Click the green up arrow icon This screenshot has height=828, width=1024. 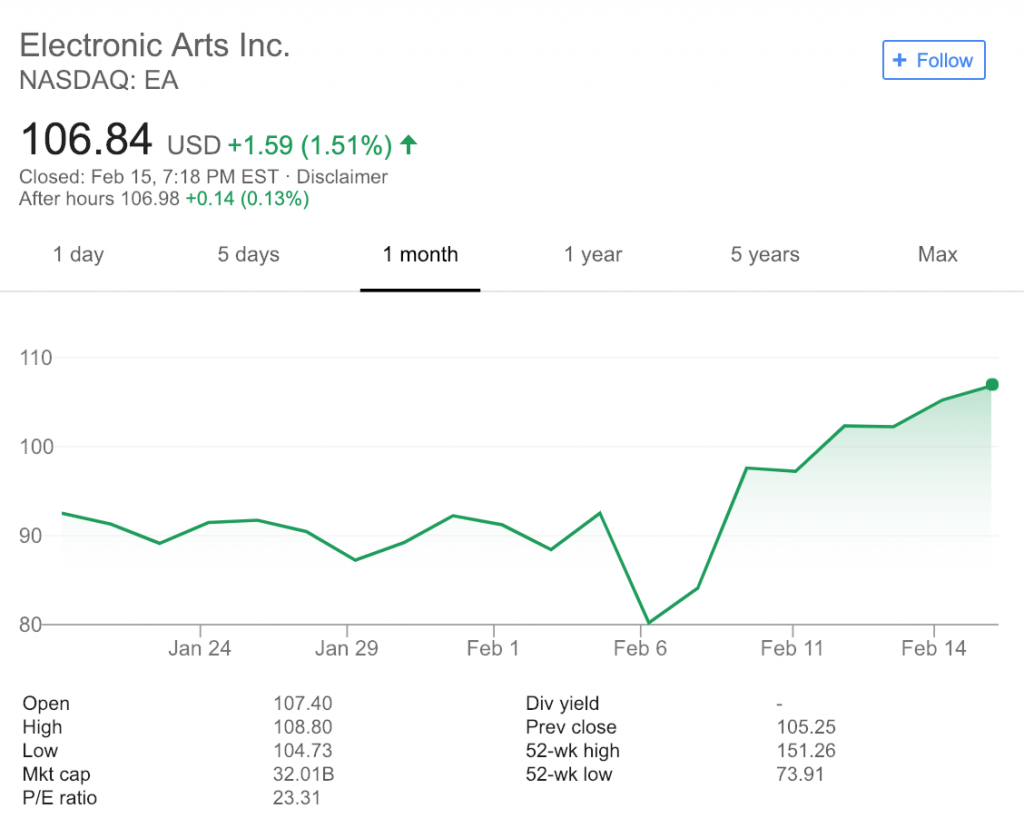point(408,144)
